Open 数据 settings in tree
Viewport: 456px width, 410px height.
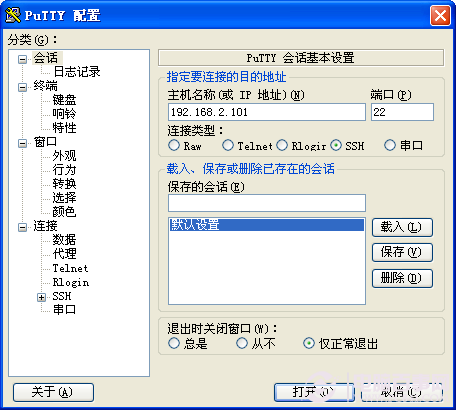coord(64,240)
